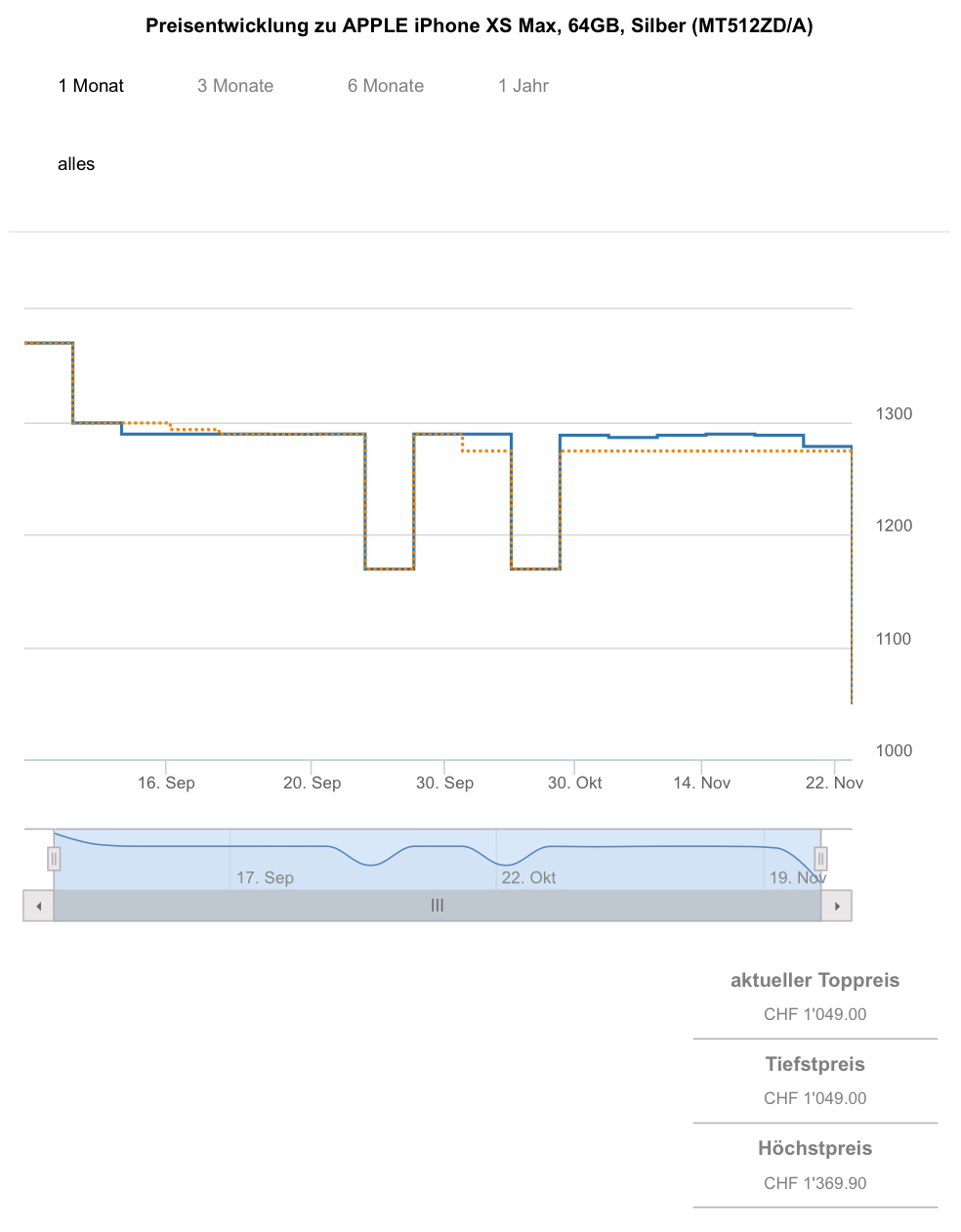Click the navigator scrollbar thumb grip
The width and height of the screenshot is (961, 1232).
coord(438,906)
